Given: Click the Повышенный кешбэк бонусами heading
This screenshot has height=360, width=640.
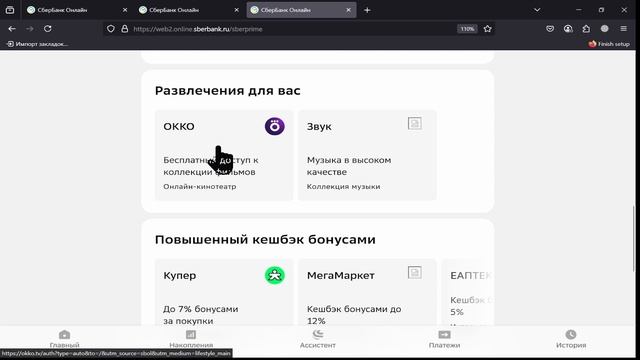Looking at the screenshot, I should (265, 240).
